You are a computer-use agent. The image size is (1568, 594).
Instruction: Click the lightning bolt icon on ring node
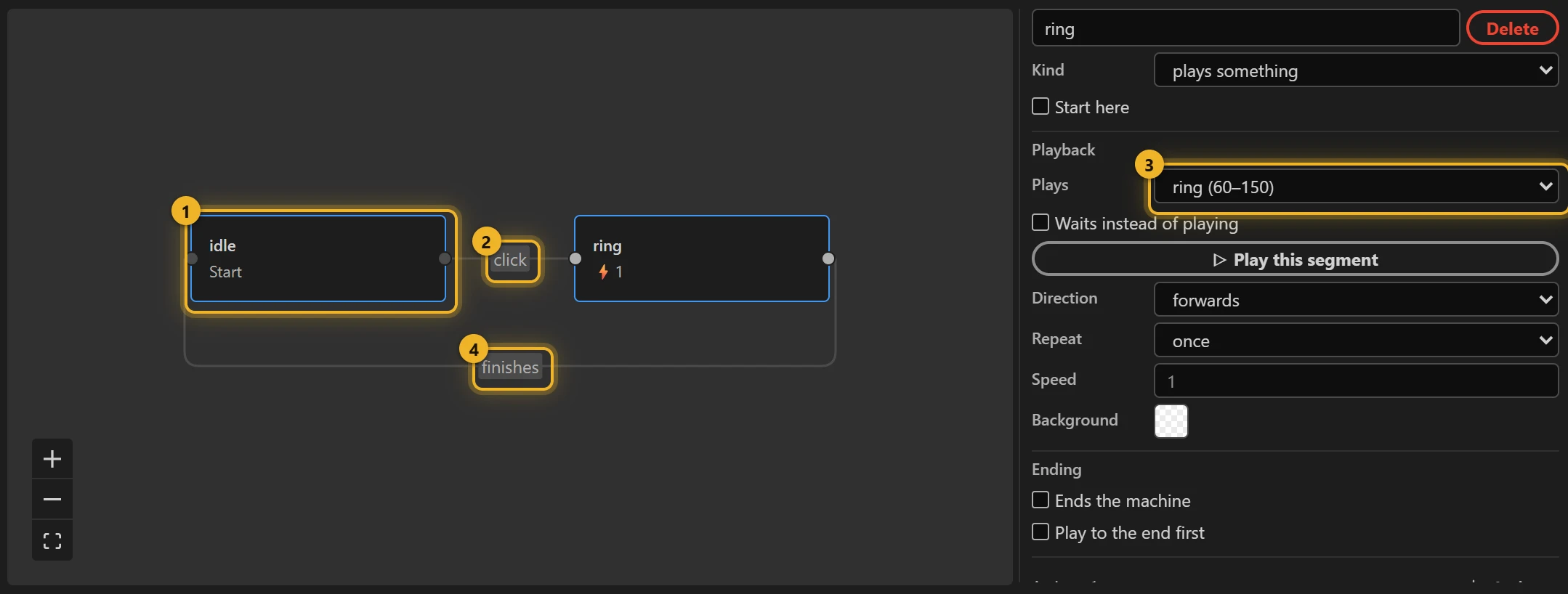[x=603, y=272]
